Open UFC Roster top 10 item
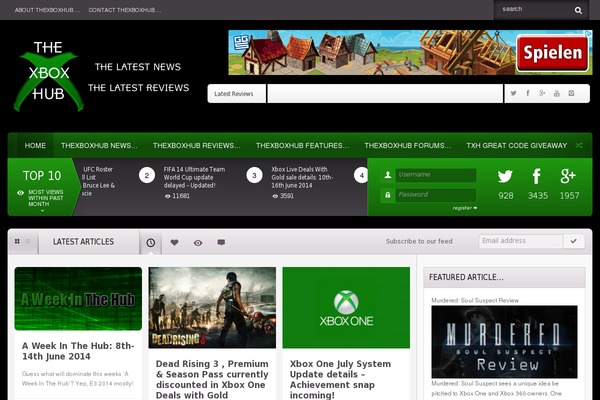The width and height of the screenshot is (600, 400). (99, 181)
